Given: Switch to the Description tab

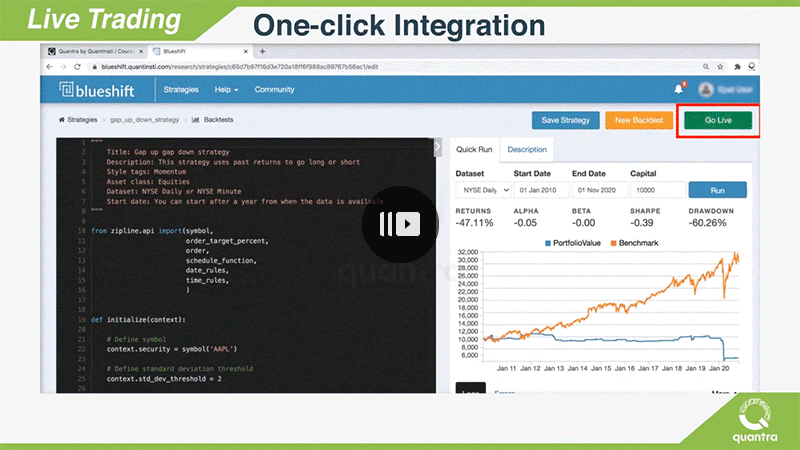Looking at the screenshot, I should click(527, 149).
